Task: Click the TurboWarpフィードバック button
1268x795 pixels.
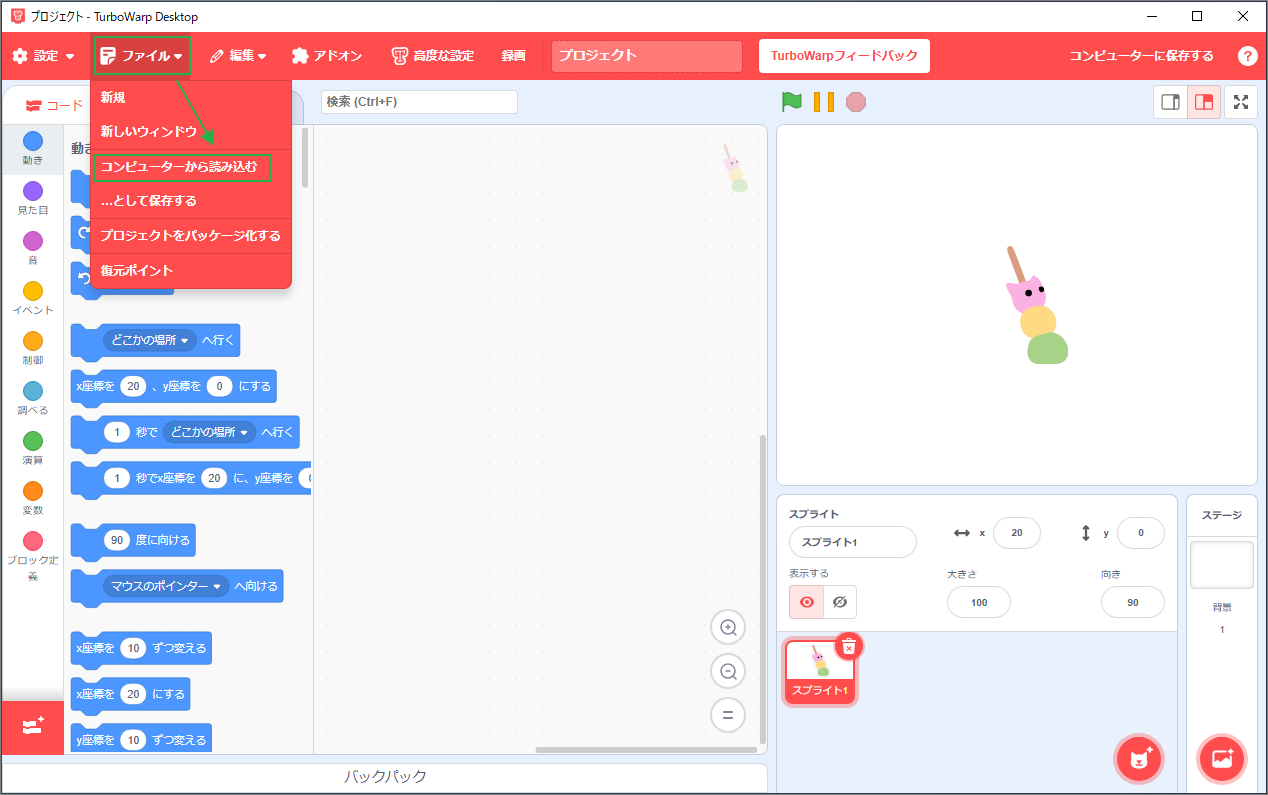Action: point(844,56)
